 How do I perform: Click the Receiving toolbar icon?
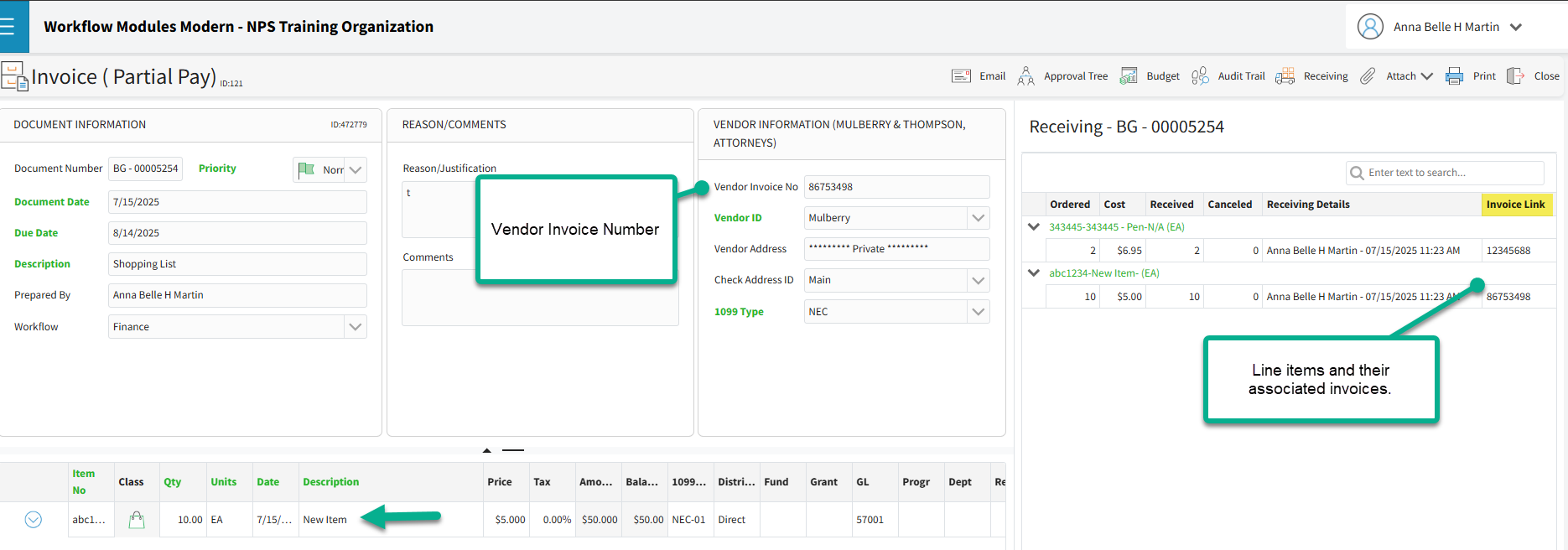[1285, 76]
